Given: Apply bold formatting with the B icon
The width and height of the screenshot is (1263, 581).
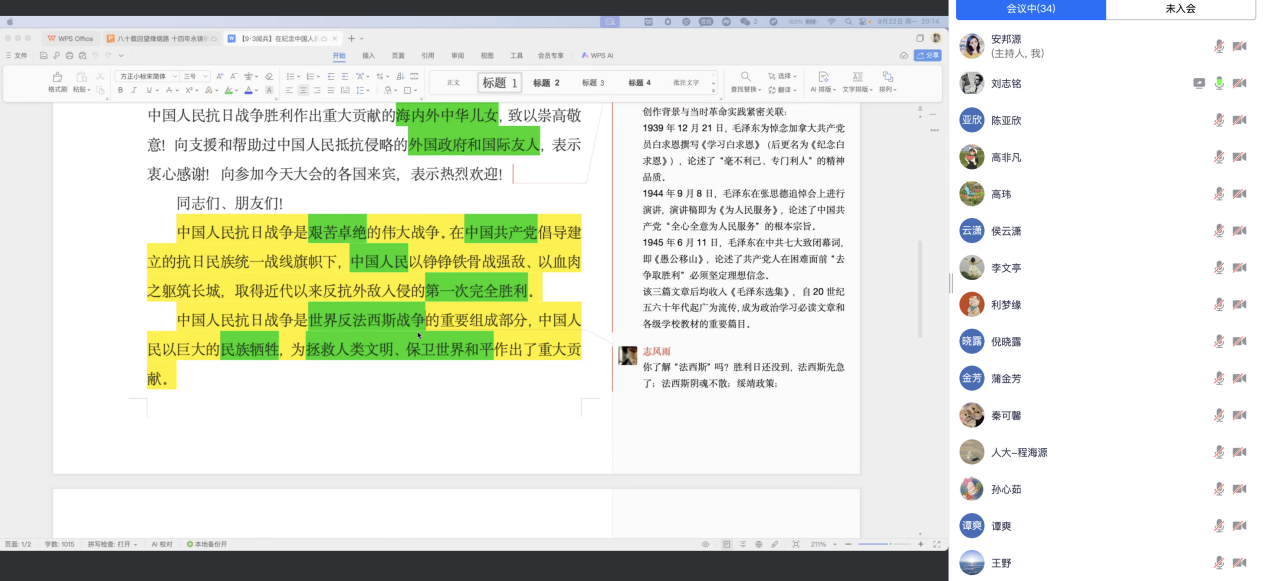Looking at the screenshot, I should point(120,90).
